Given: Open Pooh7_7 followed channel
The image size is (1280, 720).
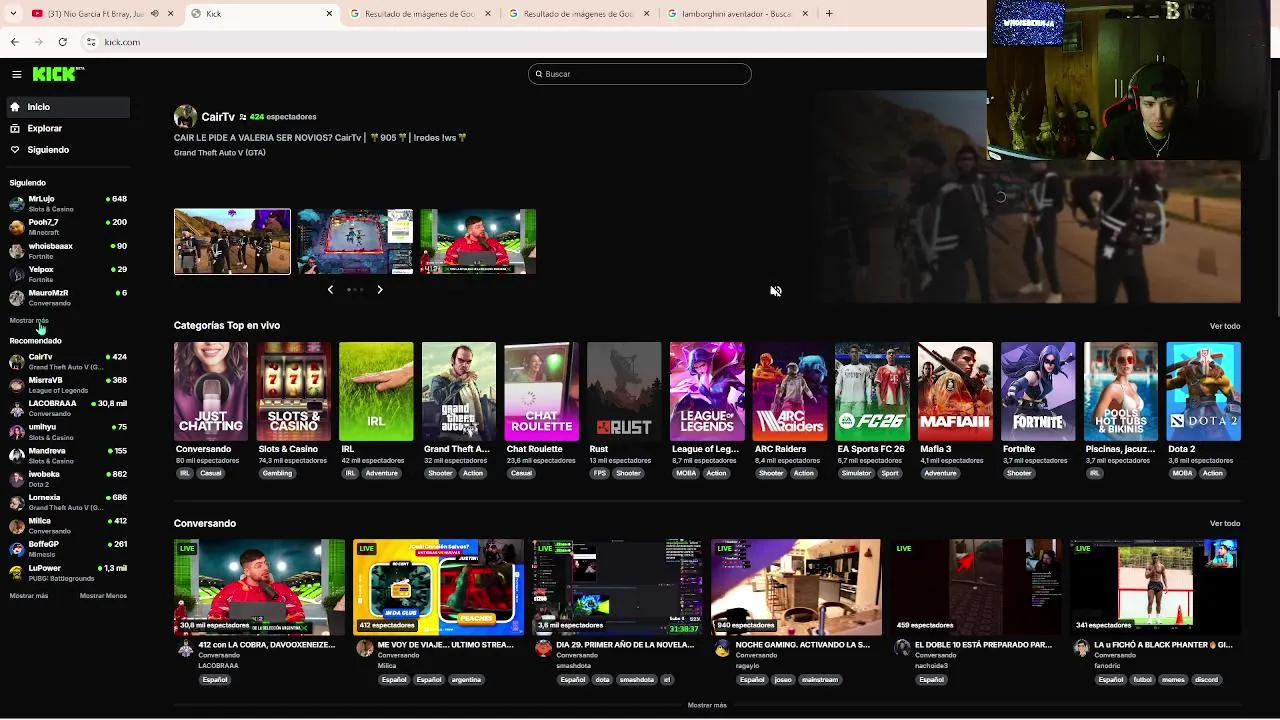Looking at the screenshot, I should point(67,227).
